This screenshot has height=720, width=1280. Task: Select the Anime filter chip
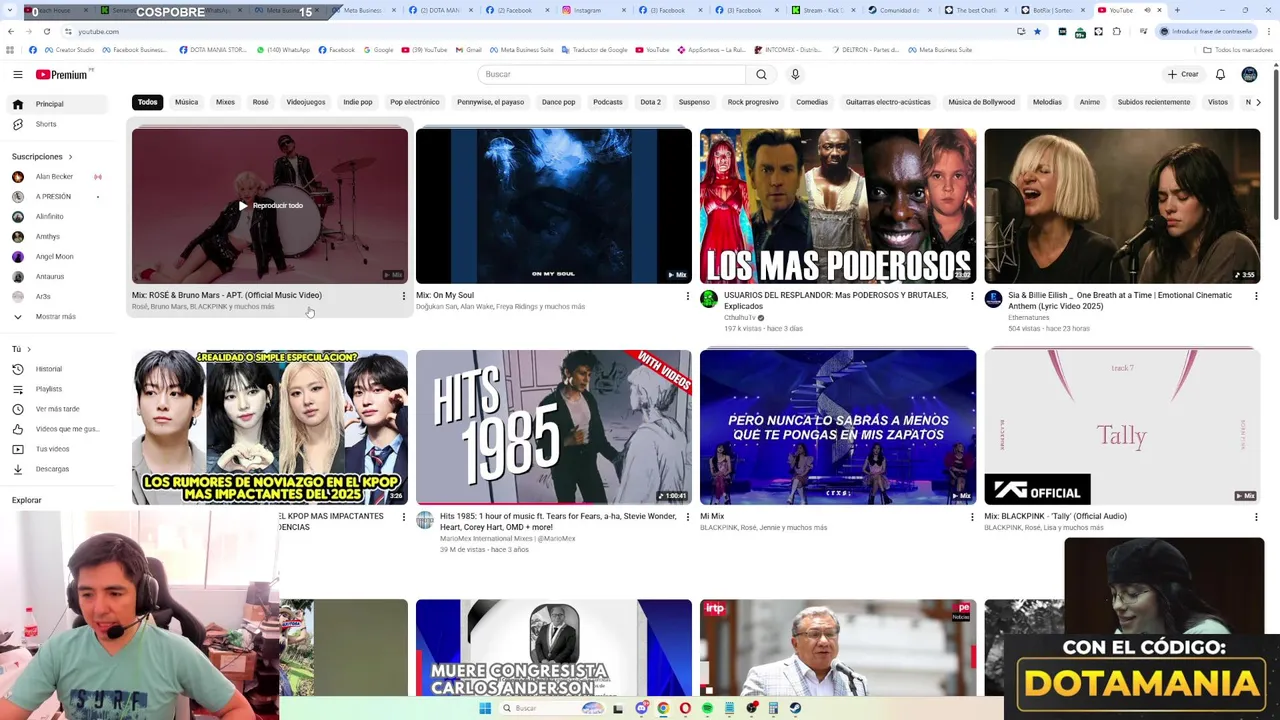[1090, 102]
